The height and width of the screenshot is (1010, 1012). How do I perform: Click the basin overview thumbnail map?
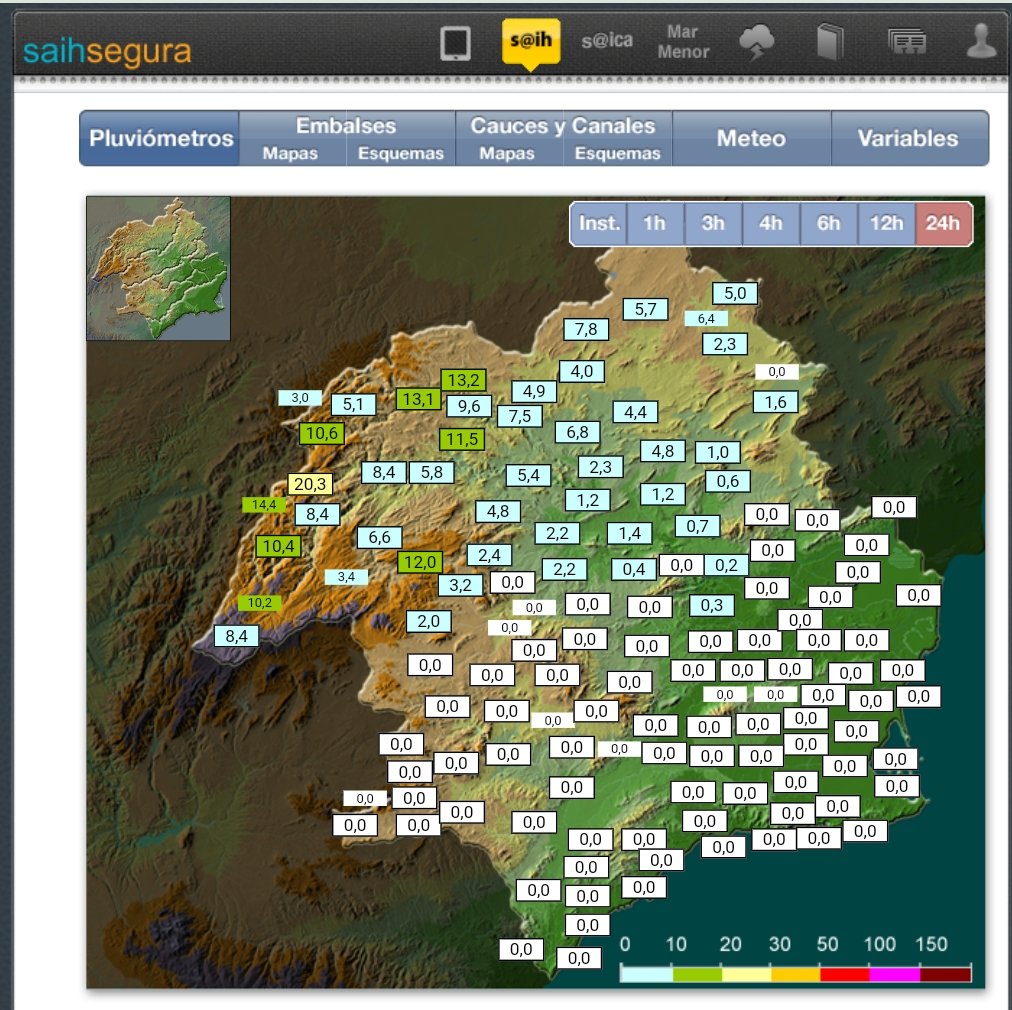(x=158, y=268)
